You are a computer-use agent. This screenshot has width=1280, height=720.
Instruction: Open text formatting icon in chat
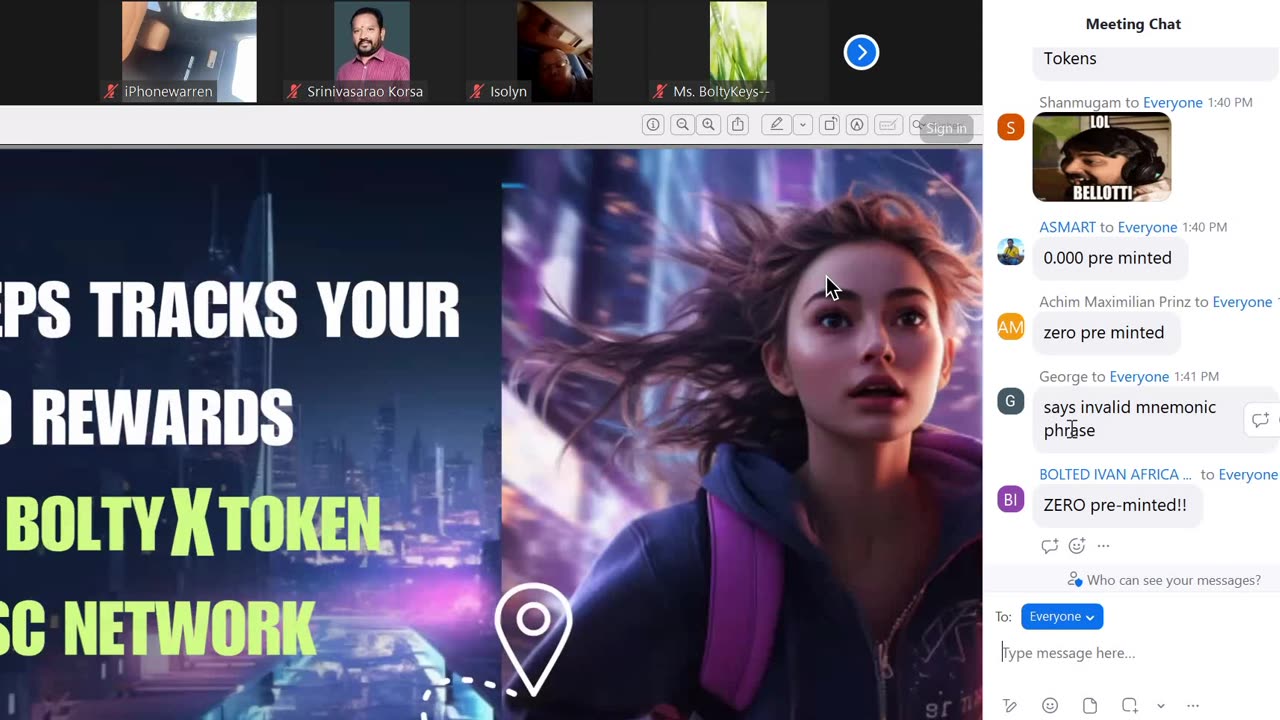1010,706
